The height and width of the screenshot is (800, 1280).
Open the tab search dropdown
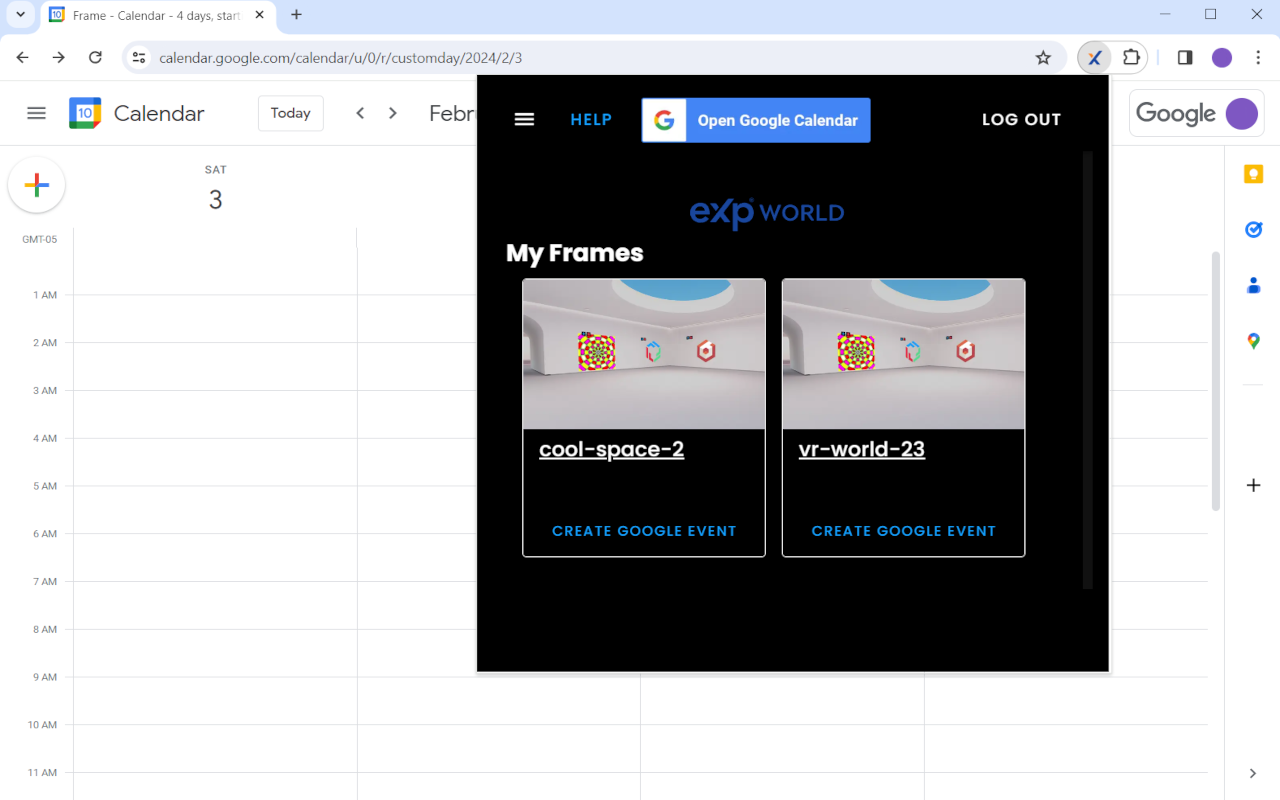pos(20,15)
